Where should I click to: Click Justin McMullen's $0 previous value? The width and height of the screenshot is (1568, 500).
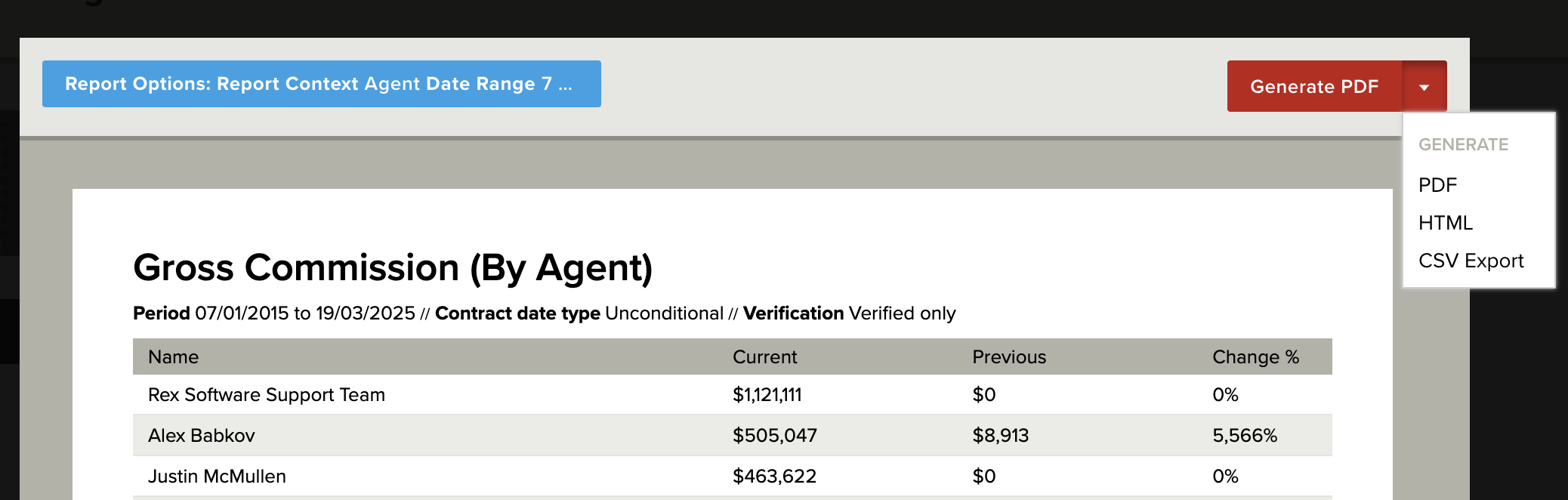tap(984, 477)
